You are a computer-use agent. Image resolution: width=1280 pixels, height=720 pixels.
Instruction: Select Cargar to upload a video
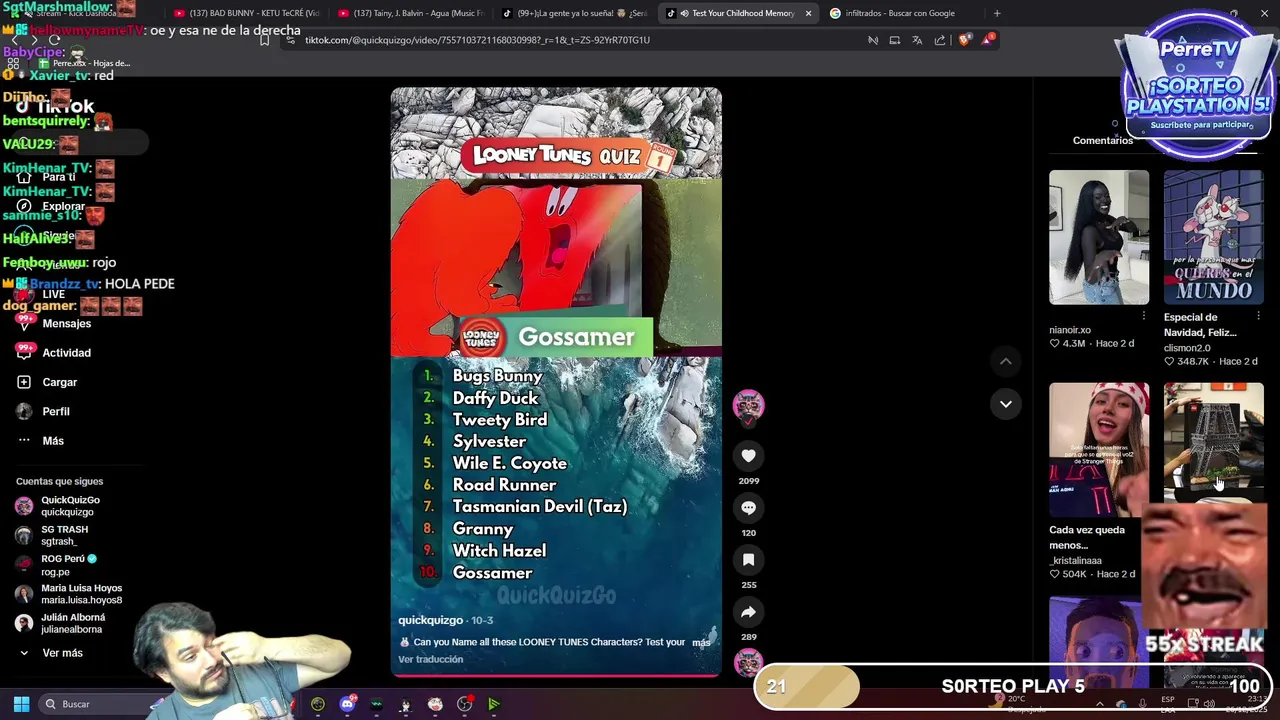(59, 382)
